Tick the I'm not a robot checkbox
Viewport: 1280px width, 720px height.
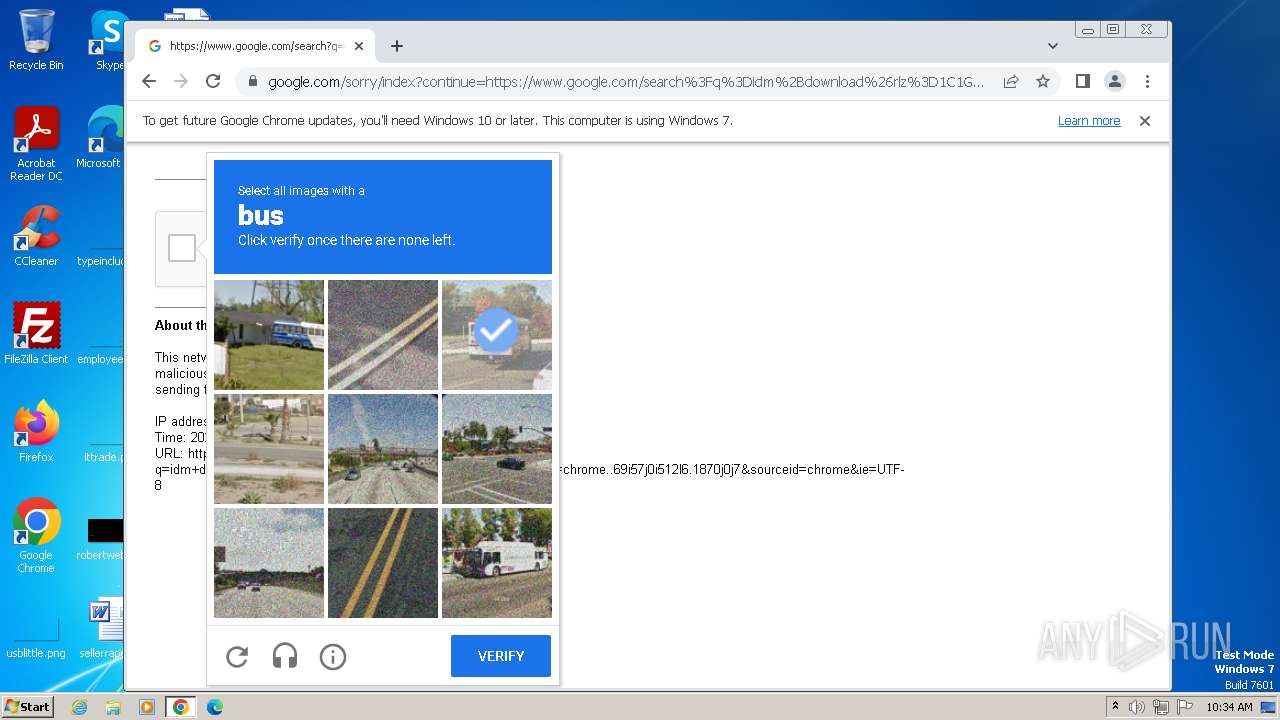tap(182, 248)
